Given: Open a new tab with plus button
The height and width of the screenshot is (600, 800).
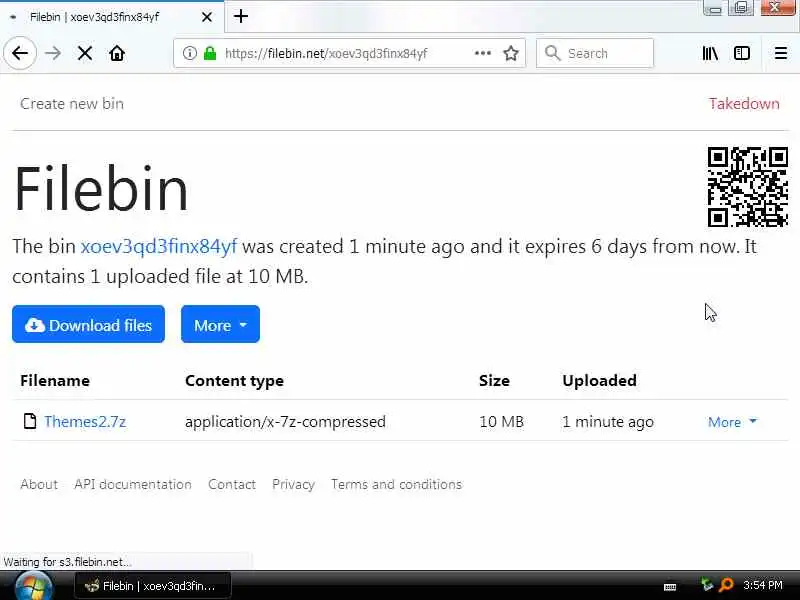Looking at the screenshot, I should [241, 16].
